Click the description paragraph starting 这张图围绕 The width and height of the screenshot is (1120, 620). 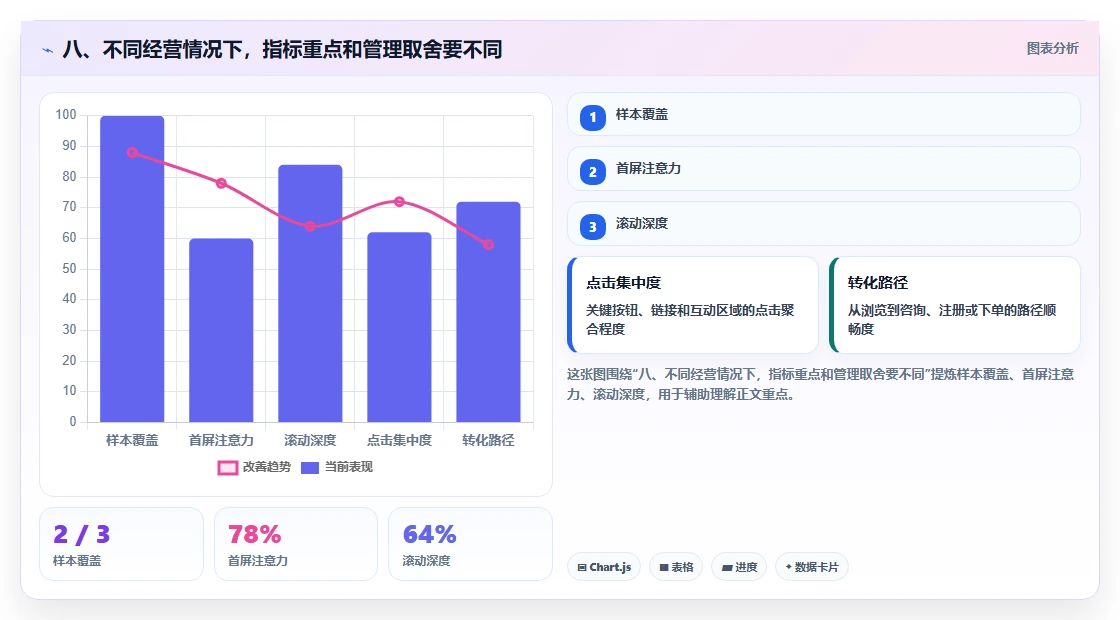pyautogui.click(x=821, y=384)
